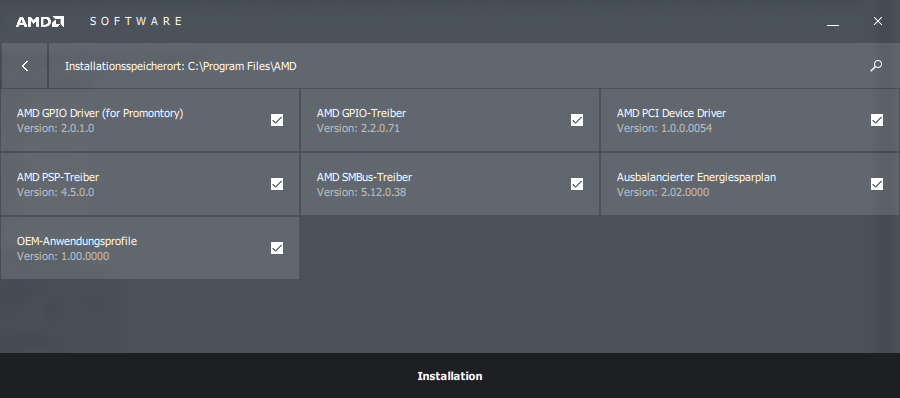Viewport: 900px width, 398px height.
Task: Close the AMD Software installer
Action: (878, 21)
